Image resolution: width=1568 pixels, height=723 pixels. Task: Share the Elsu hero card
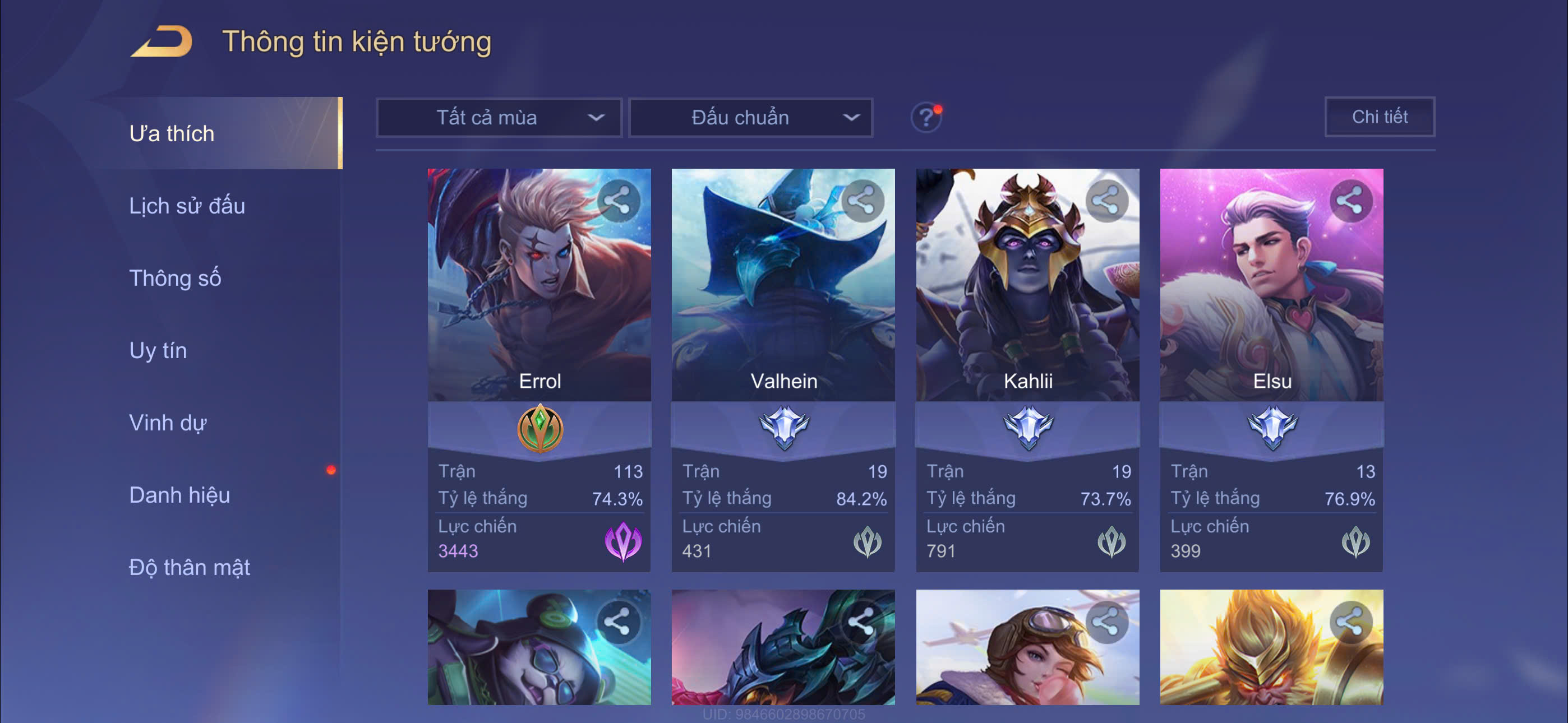(x=1350, y=200)
